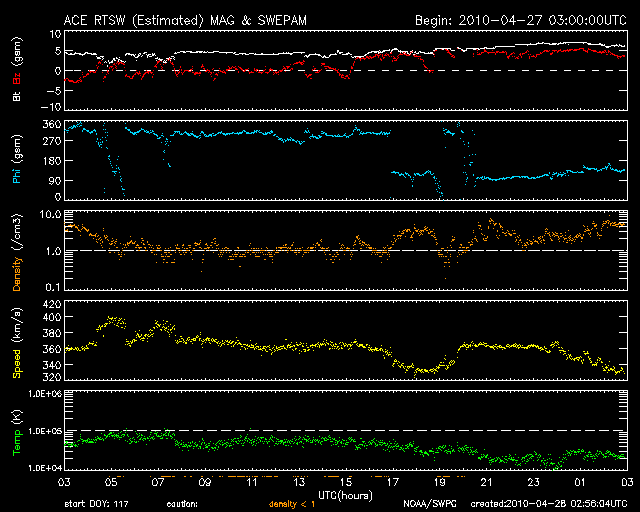Click the '03' hour tick at left end
Viewport: 640px width, 512px height.
pyautogui.click(x=64, y=483)
